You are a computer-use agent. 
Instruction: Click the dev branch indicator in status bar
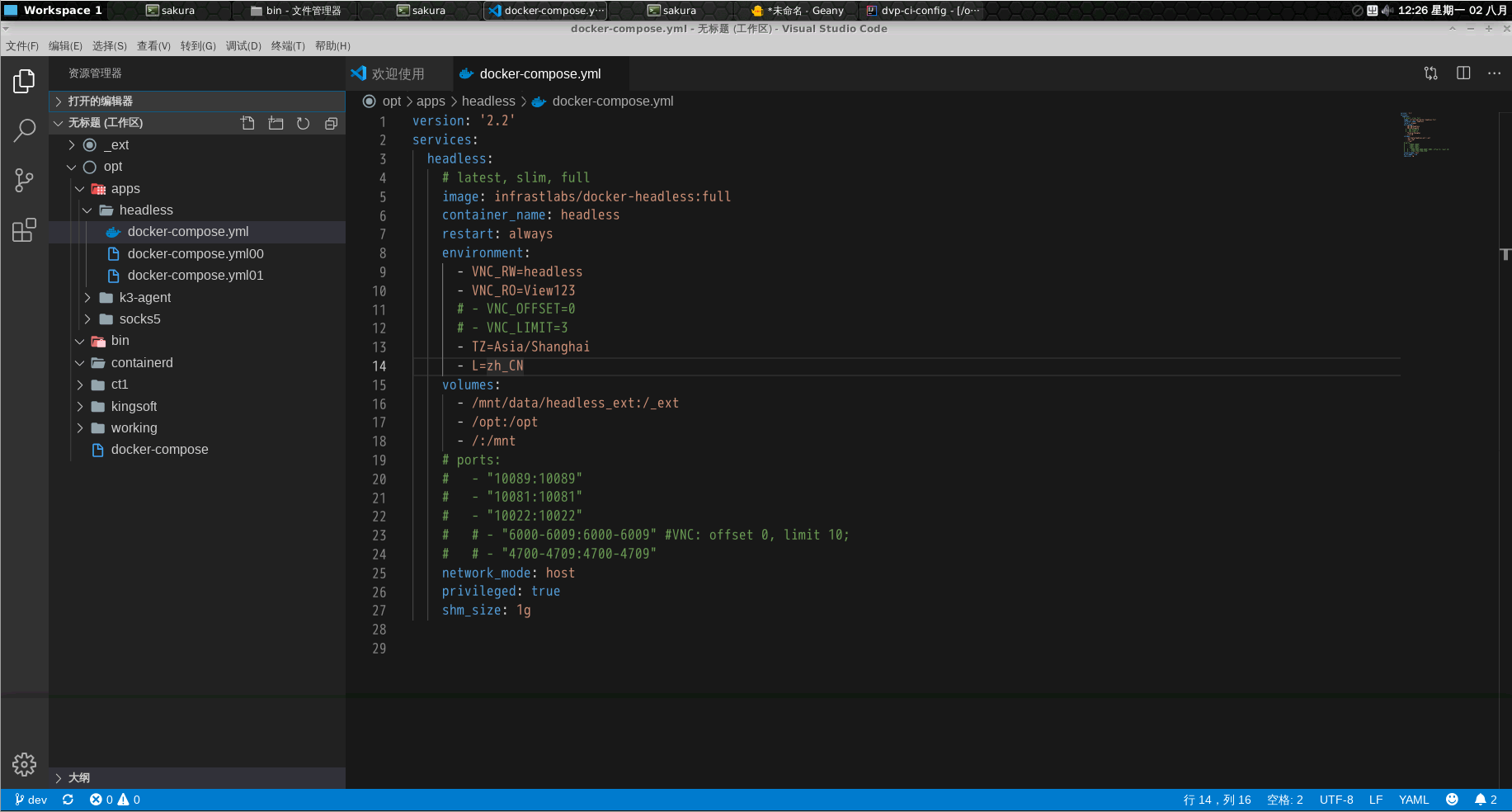[x=31, y=799]
